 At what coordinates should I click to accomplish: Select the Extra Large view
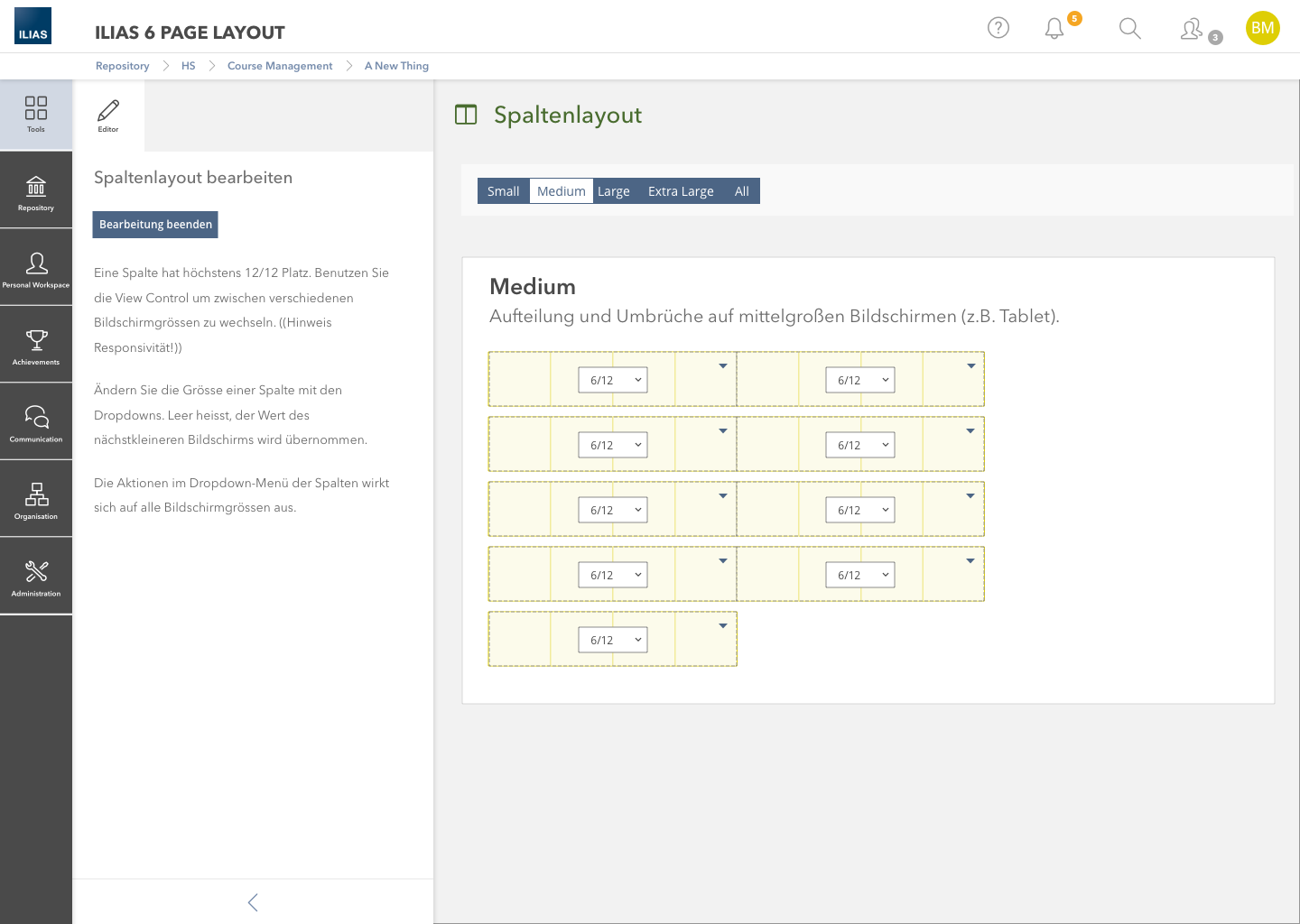coord(681,191)
